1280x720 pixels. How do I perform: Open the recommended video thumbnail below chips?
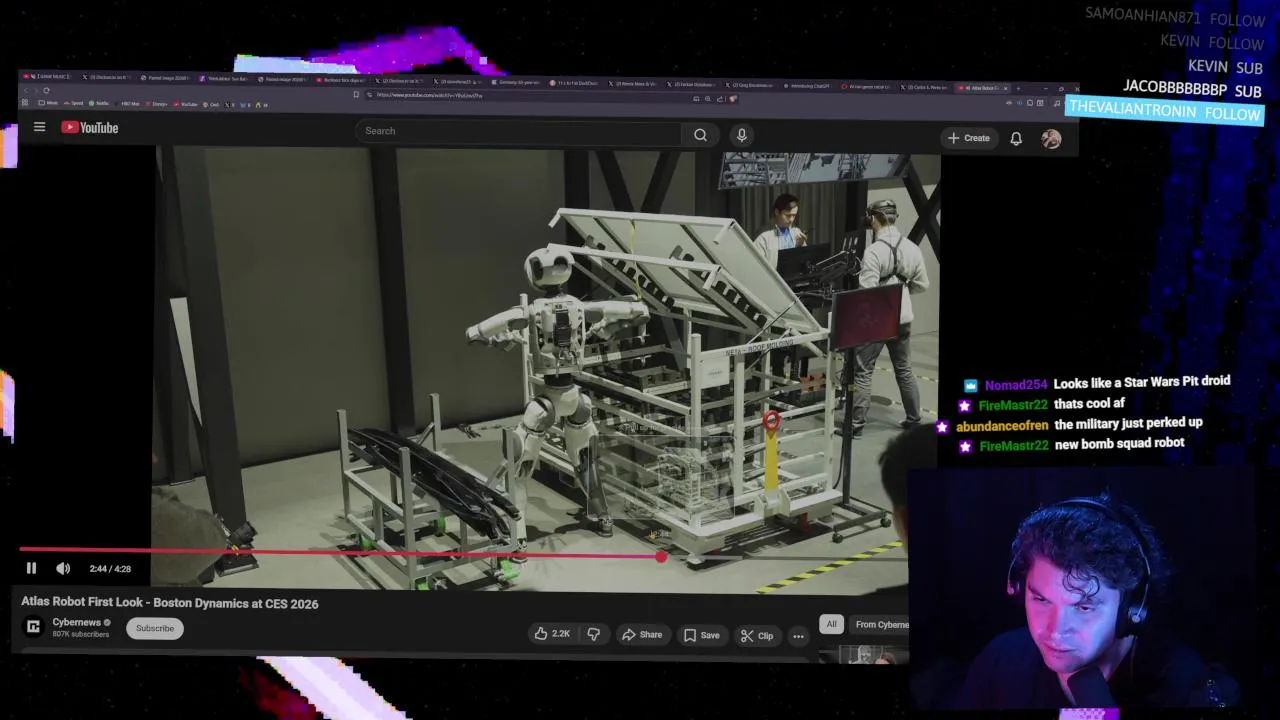click(864, 655)
